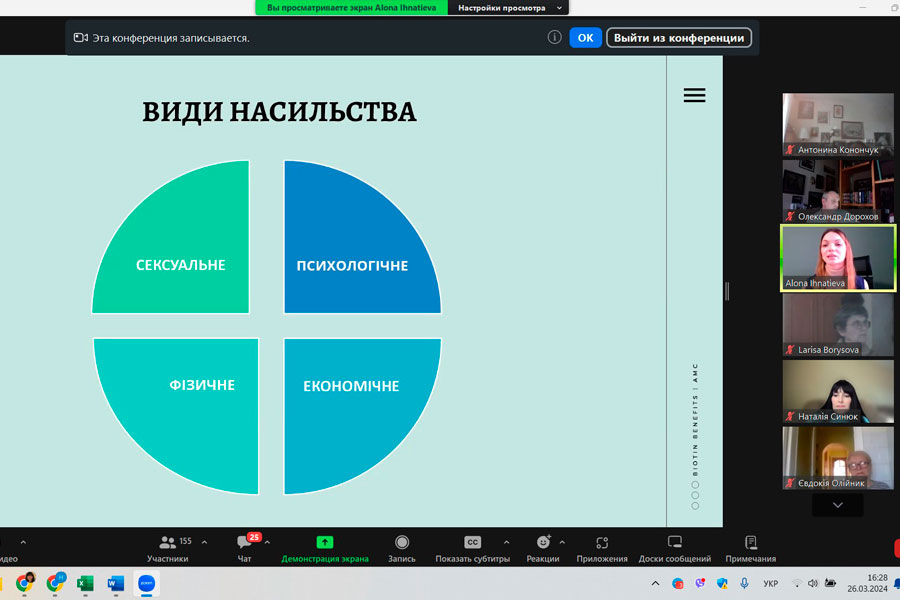Click the volume speaker tray icon
Screen dimensions: 900x600
point(813,583)
